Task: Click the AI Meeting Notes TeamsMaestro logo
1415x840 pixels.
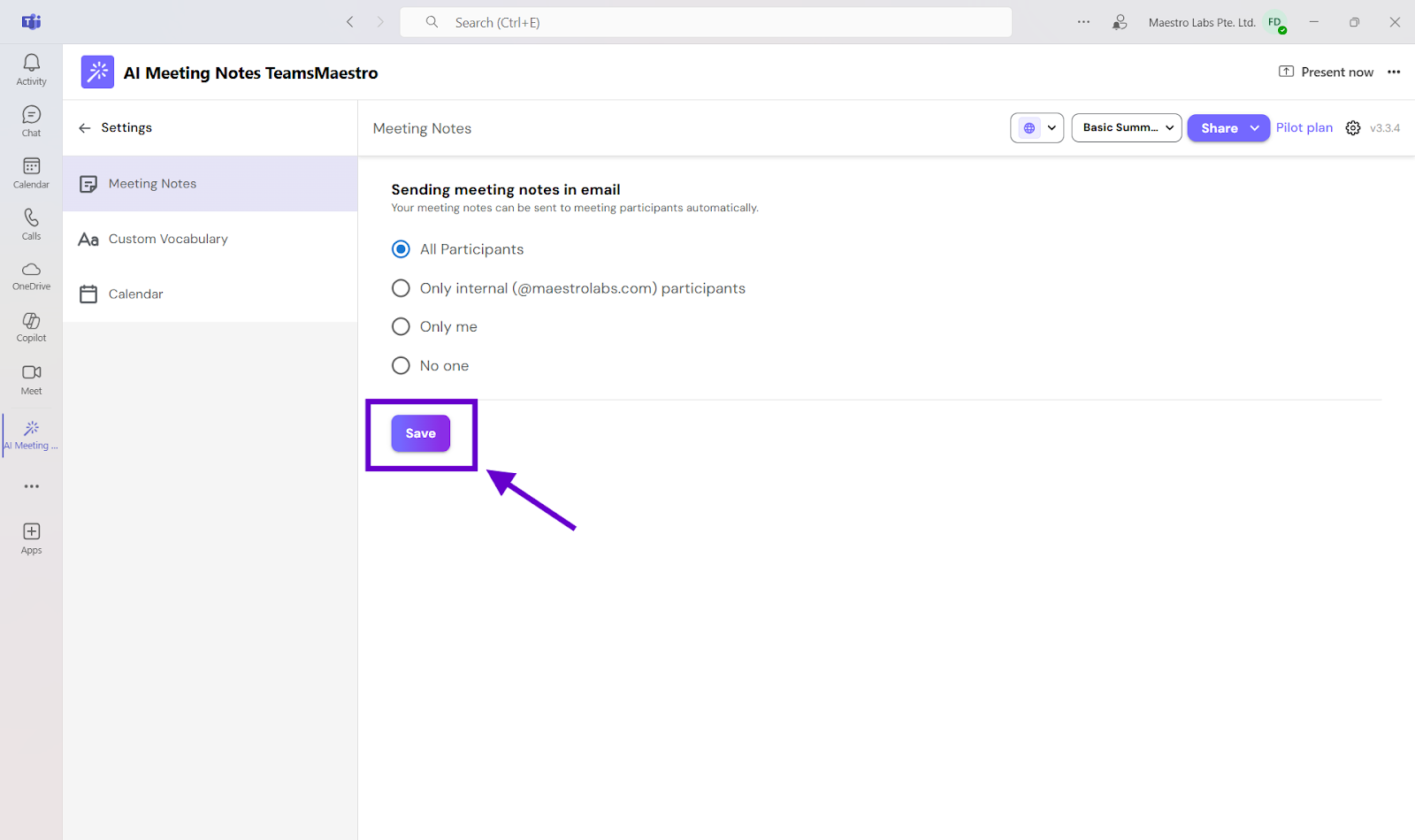Action: (x=97, y=73)
